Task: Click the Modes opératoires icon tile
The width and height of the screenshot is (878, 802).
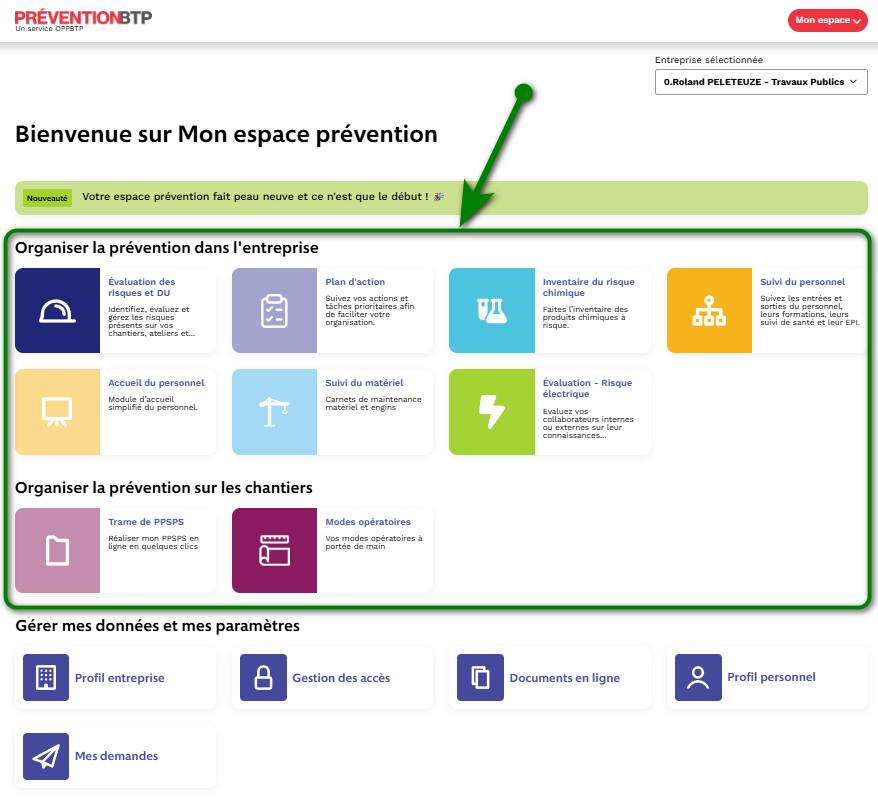Action: point(274,551)
